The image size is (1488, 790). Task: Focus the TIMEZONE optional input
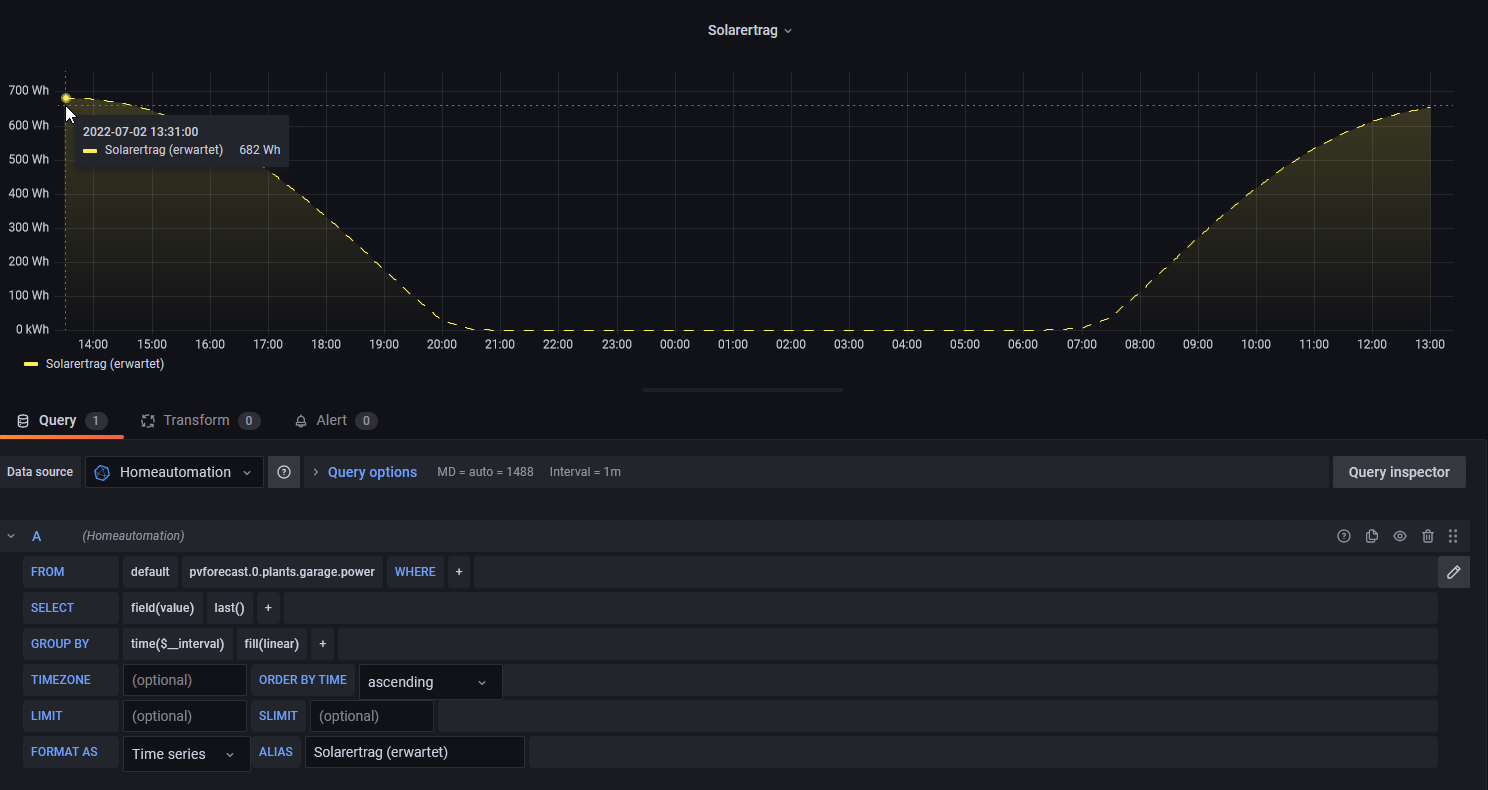coord(185,680)
